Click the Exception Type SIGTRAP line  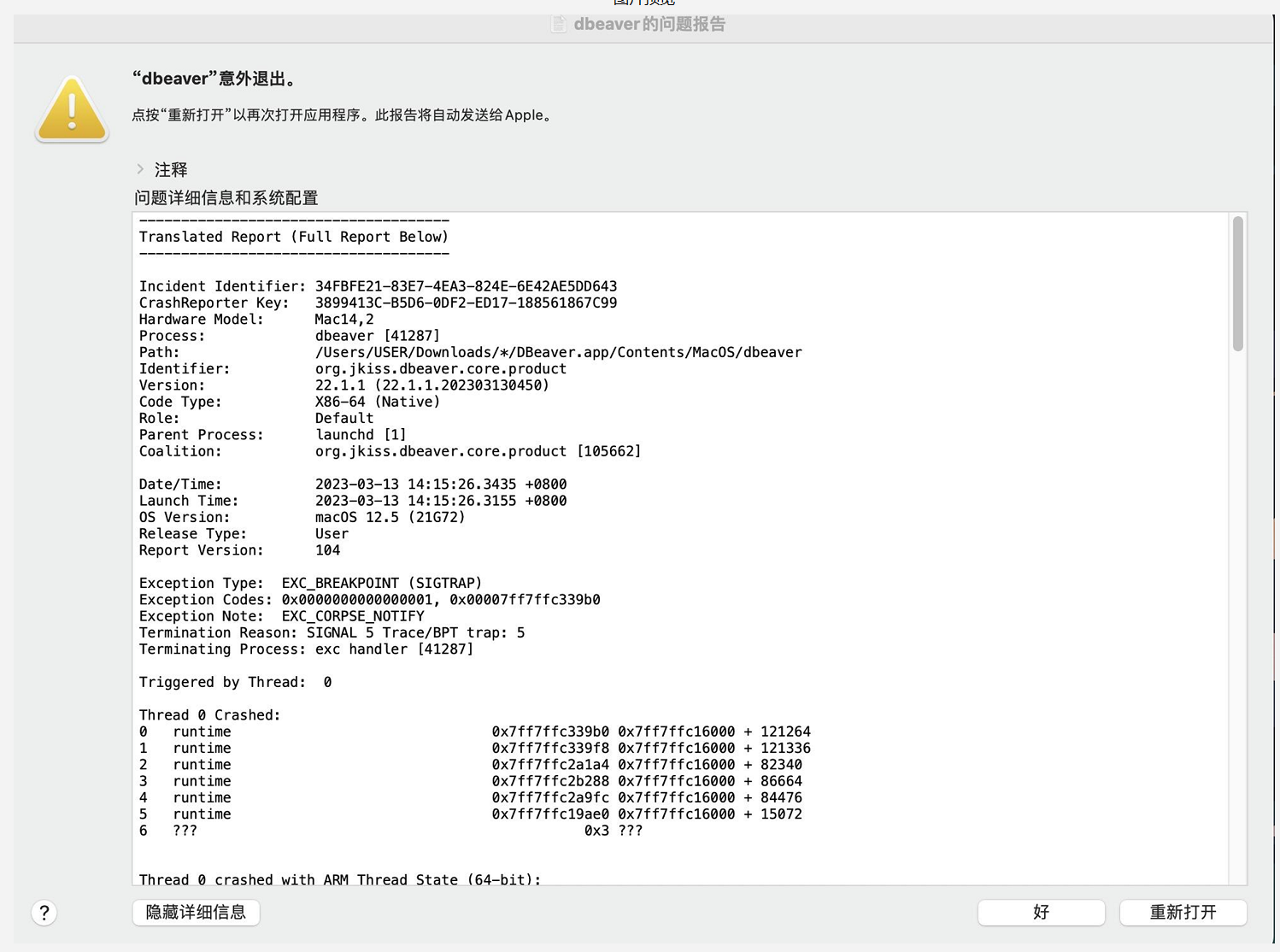pyautogui.click(x=311, y=583)
